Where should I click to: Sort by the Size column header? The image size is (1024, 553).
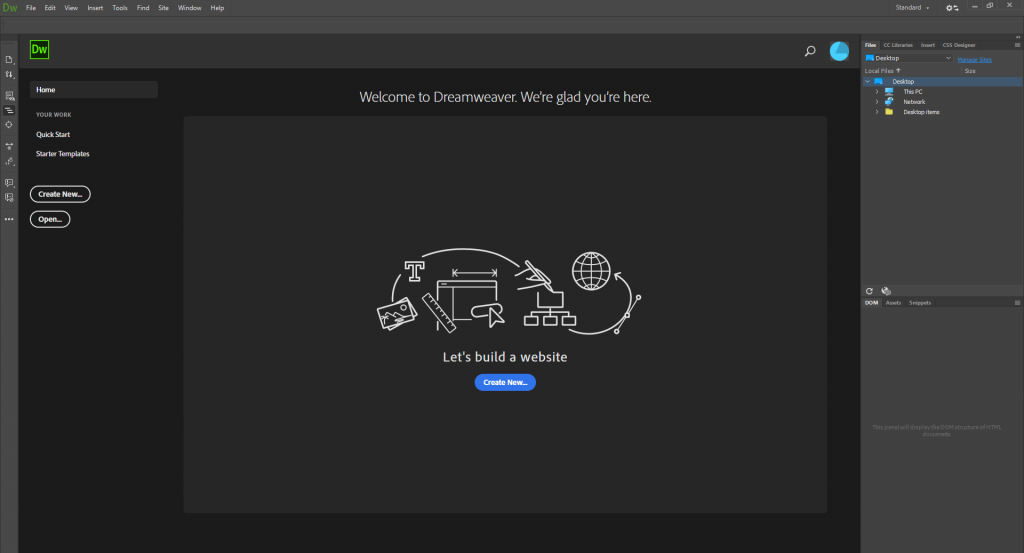pos(970,71)
